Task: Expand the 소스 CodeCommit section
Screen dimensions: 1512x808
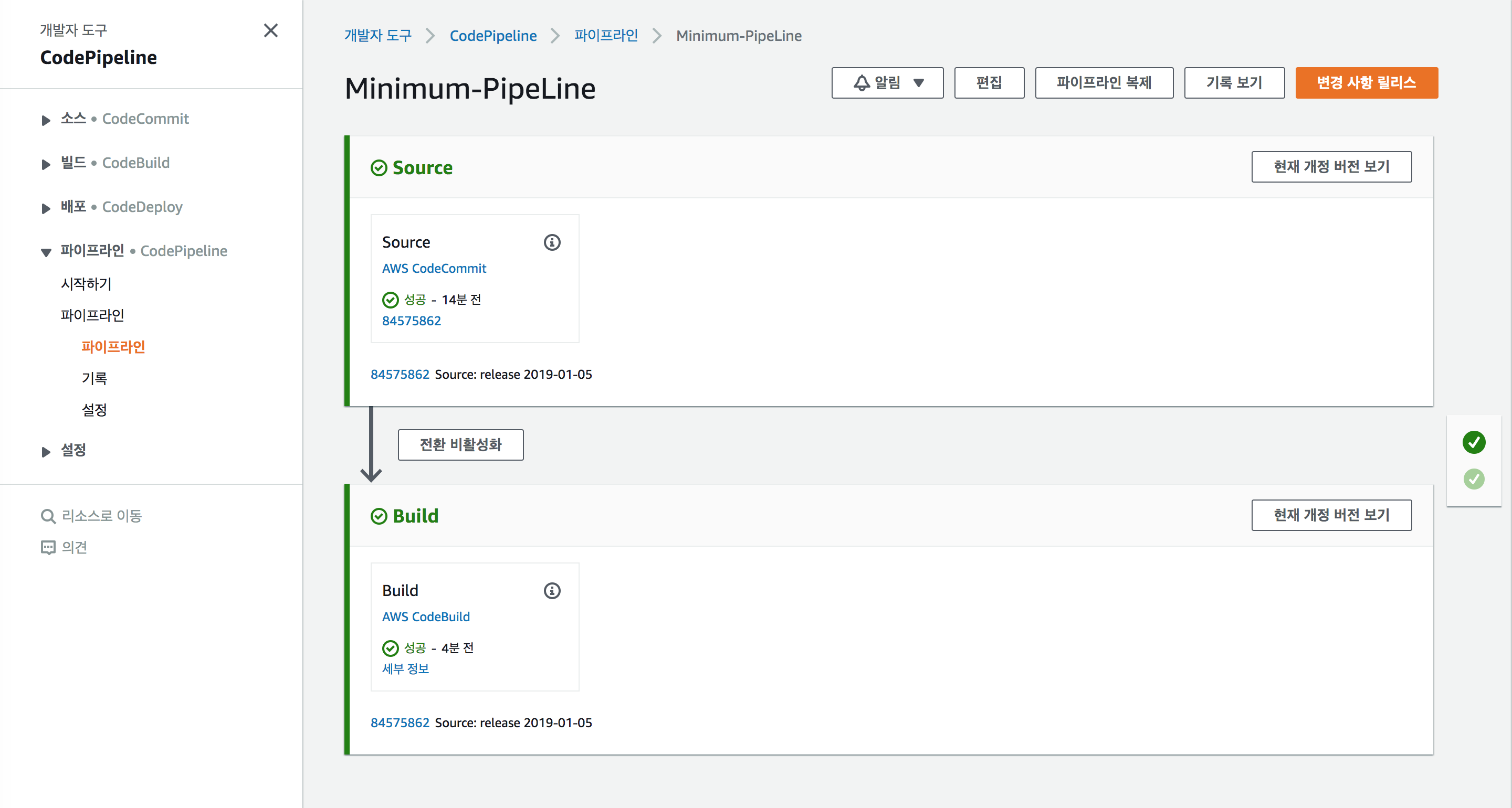Action: click(x=46, y=120)
